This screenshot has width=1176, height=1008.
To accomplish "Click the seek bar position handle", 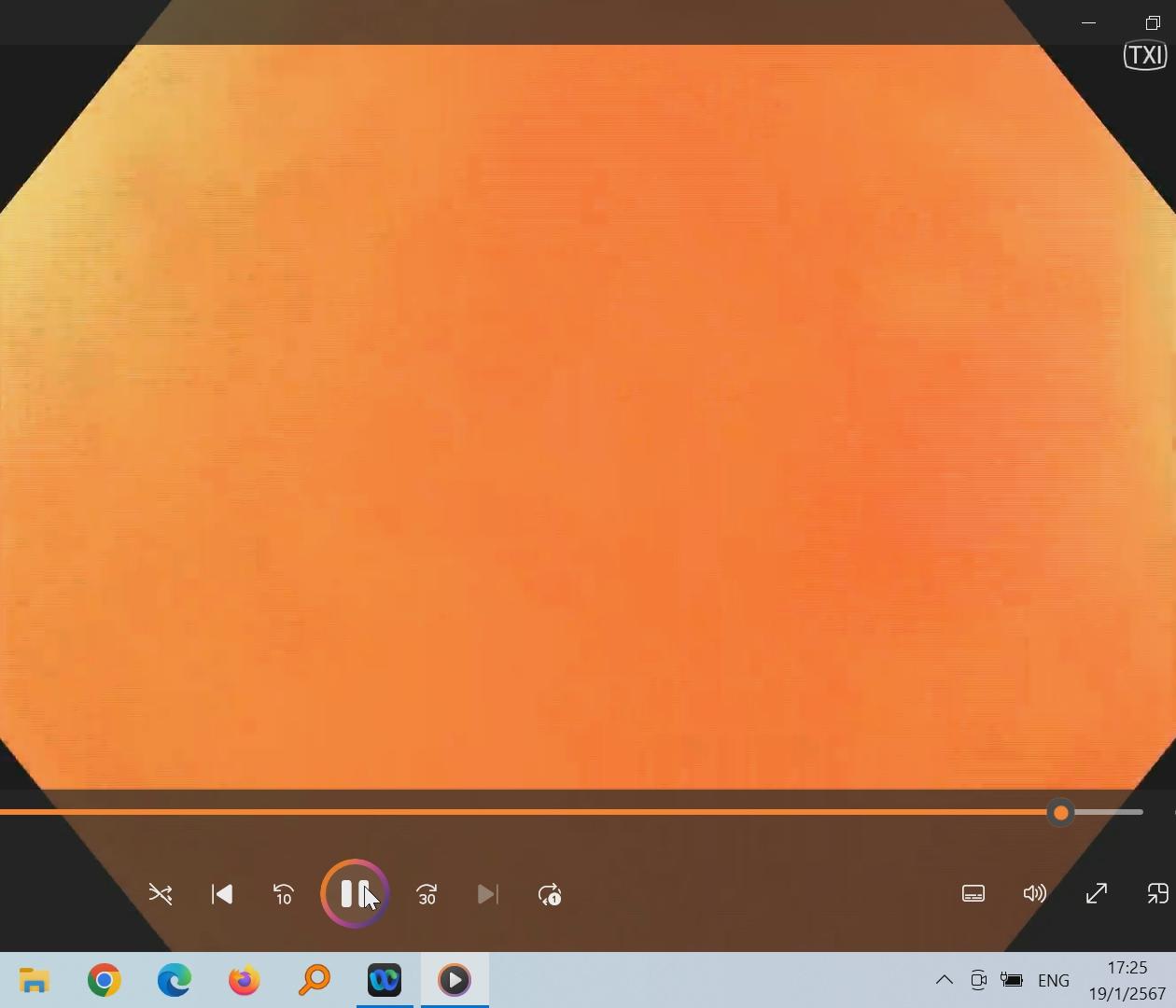I will click(x=1060, y=813).
